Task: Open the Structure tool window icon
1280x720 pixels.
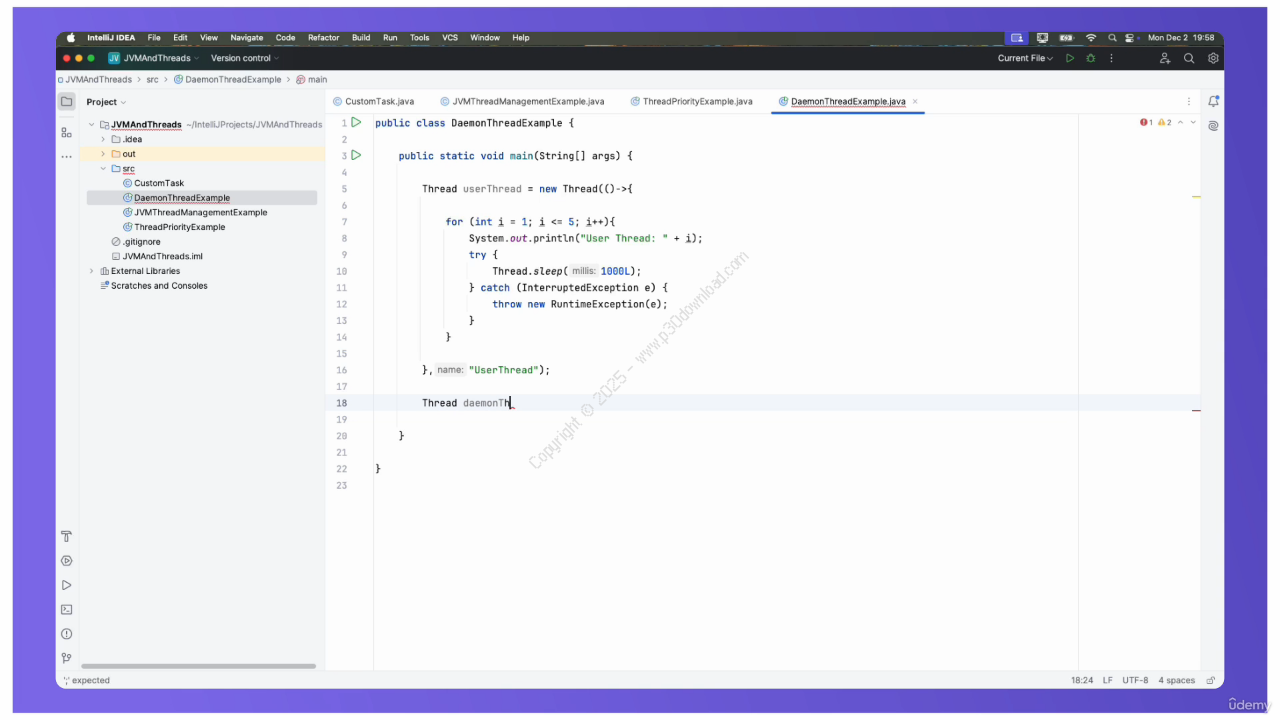Action: click(66, 132)
